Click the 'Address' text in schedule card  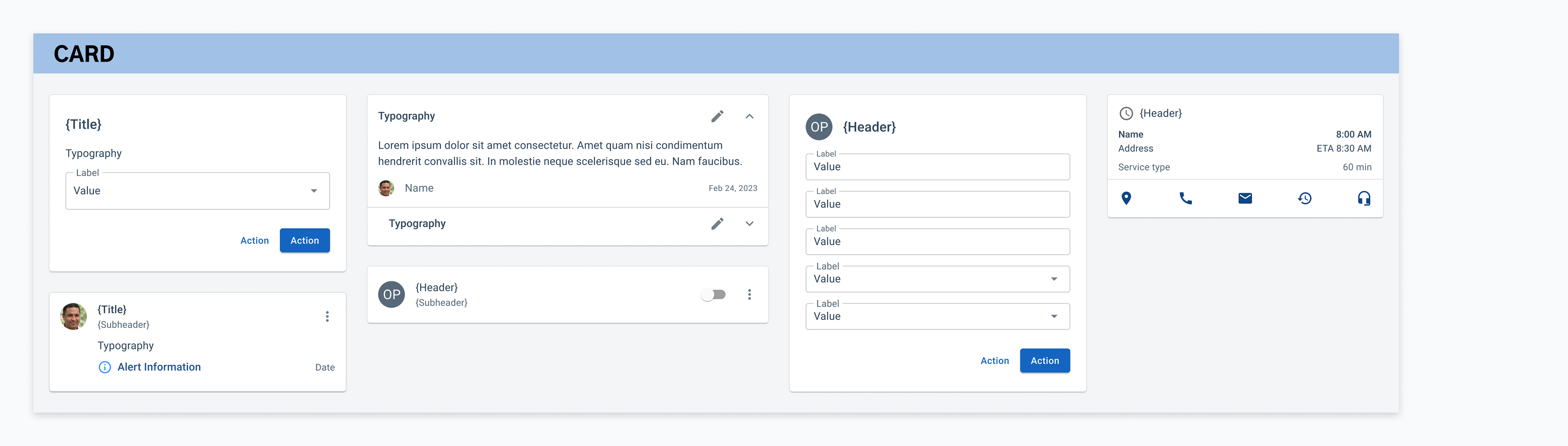[1135, 149]
